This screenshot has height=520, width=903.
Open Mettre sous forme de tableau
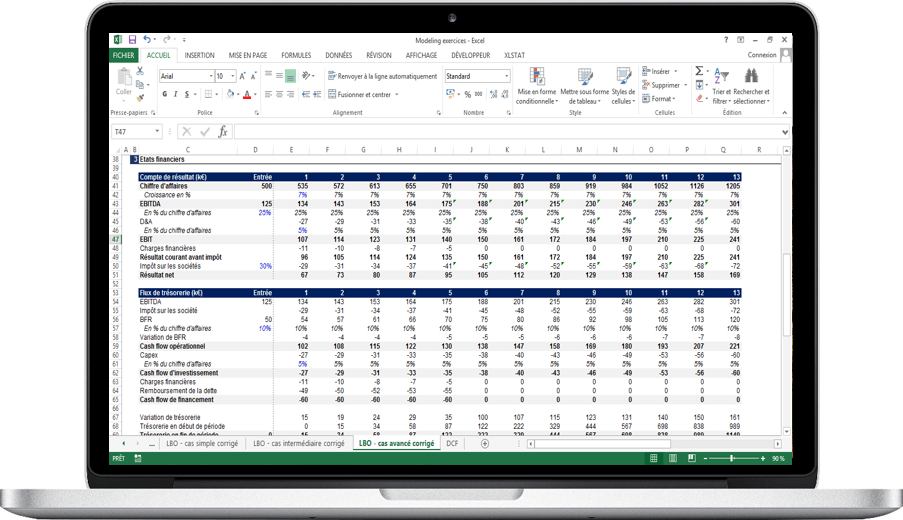tap(585, 86)
